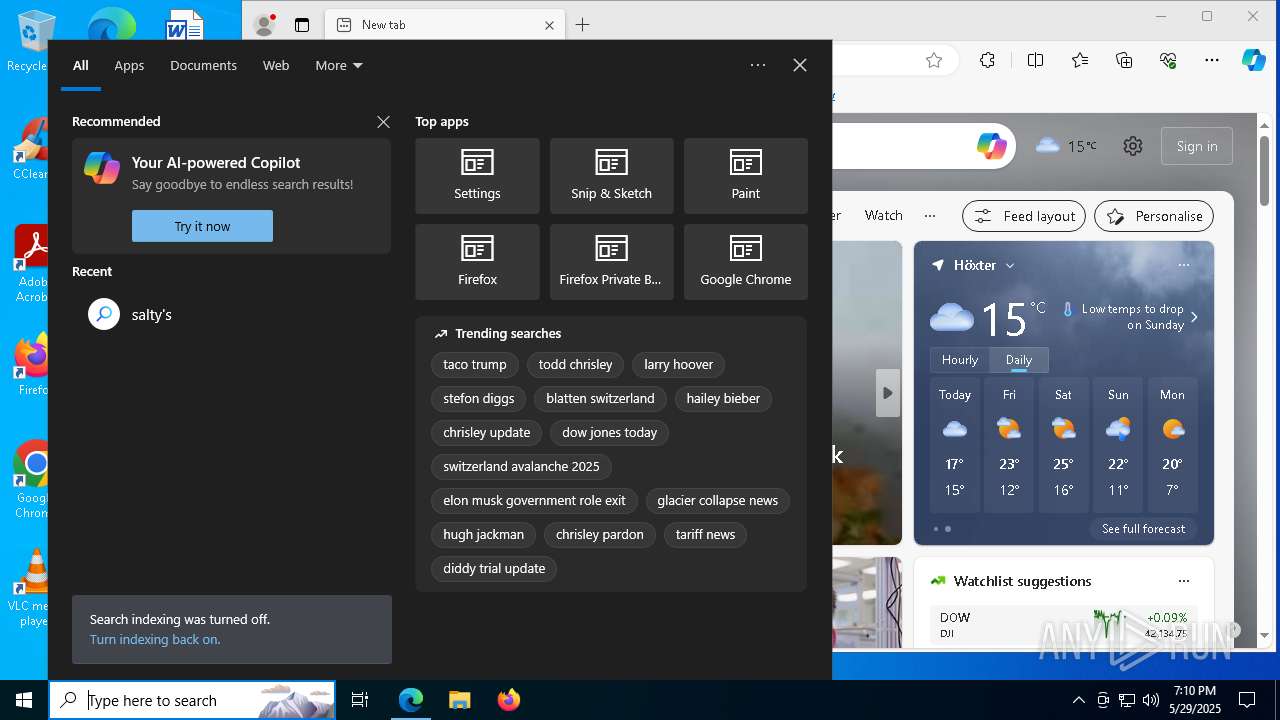Open Firefox from taskbar
Image resolution: width=1280 pixels, height=720 pixels.
point(508,700)
